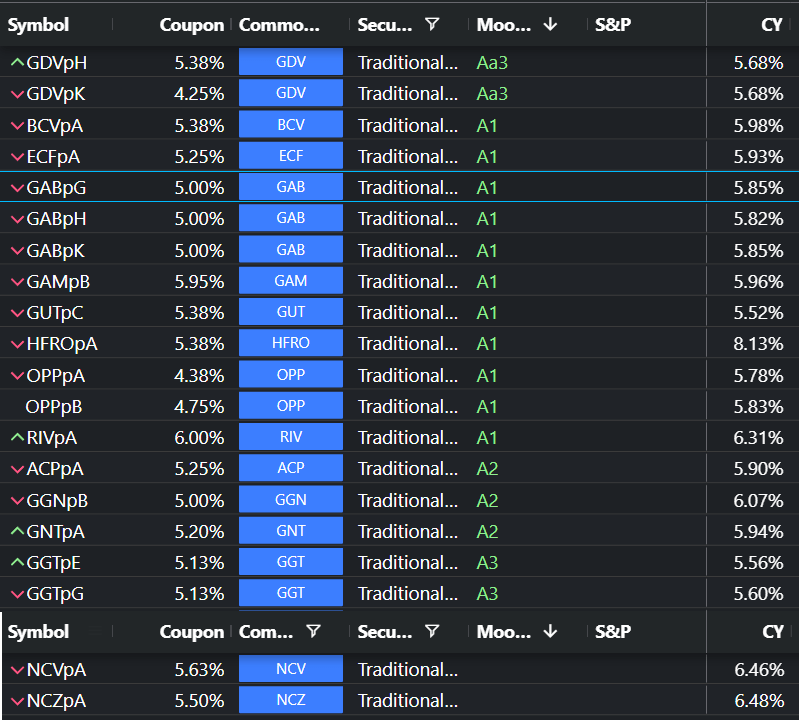Click the down arrow beside NCVpA
Viewport: 799px width, 720px height.
coord(17,670)
